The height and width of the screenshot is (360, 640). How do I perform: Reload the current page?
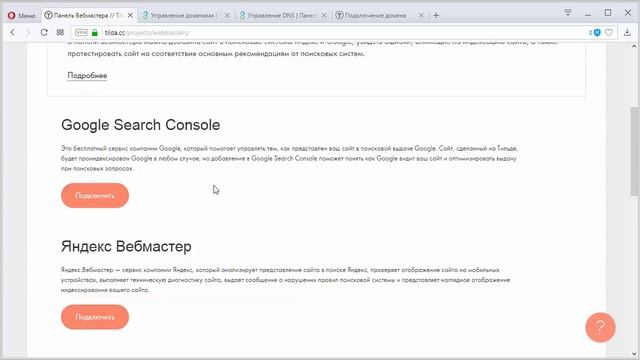coord(44,32)
